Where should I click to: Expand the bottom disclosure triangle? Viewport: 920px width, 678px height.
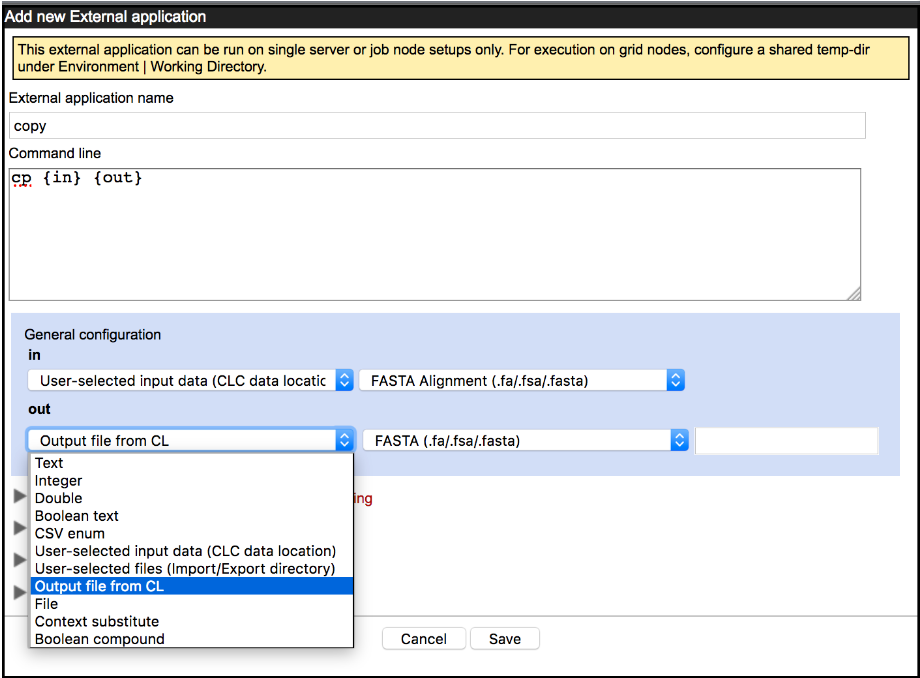pos(19,590)
